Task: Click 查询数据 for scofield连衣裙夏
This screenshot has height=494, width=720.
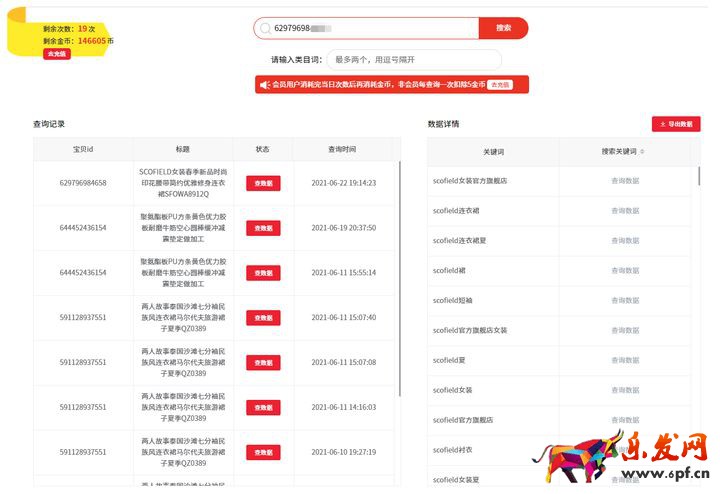Action: (x=625, y=241)
